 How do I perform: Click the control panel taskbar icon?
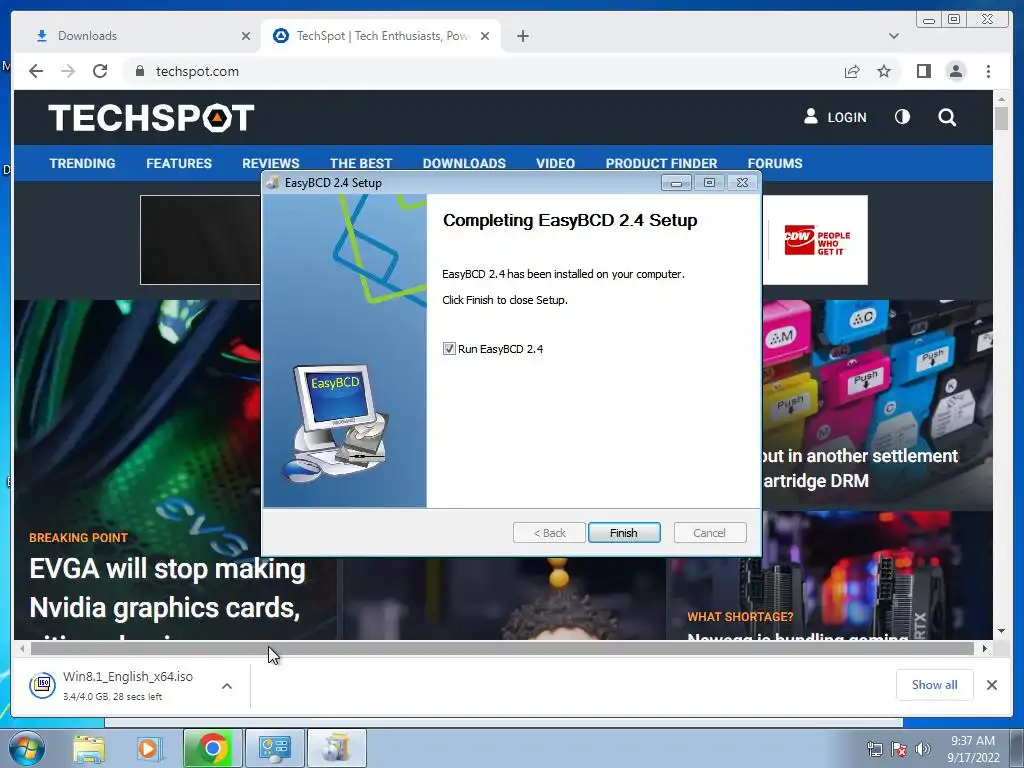(274, 748)
